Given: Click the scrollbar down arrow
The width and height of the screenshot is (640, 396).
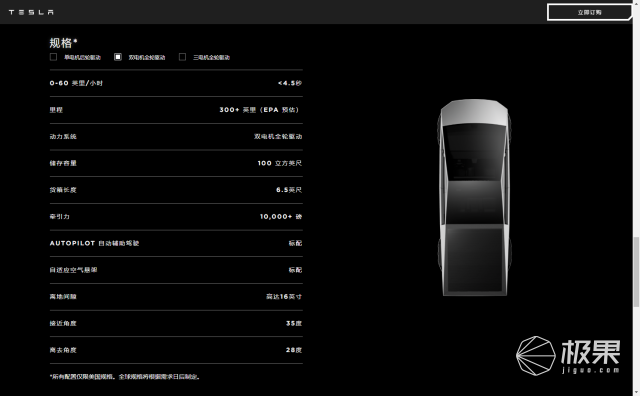Looking at the screenshot, I should pyautogui.click(x=636, y=392).
